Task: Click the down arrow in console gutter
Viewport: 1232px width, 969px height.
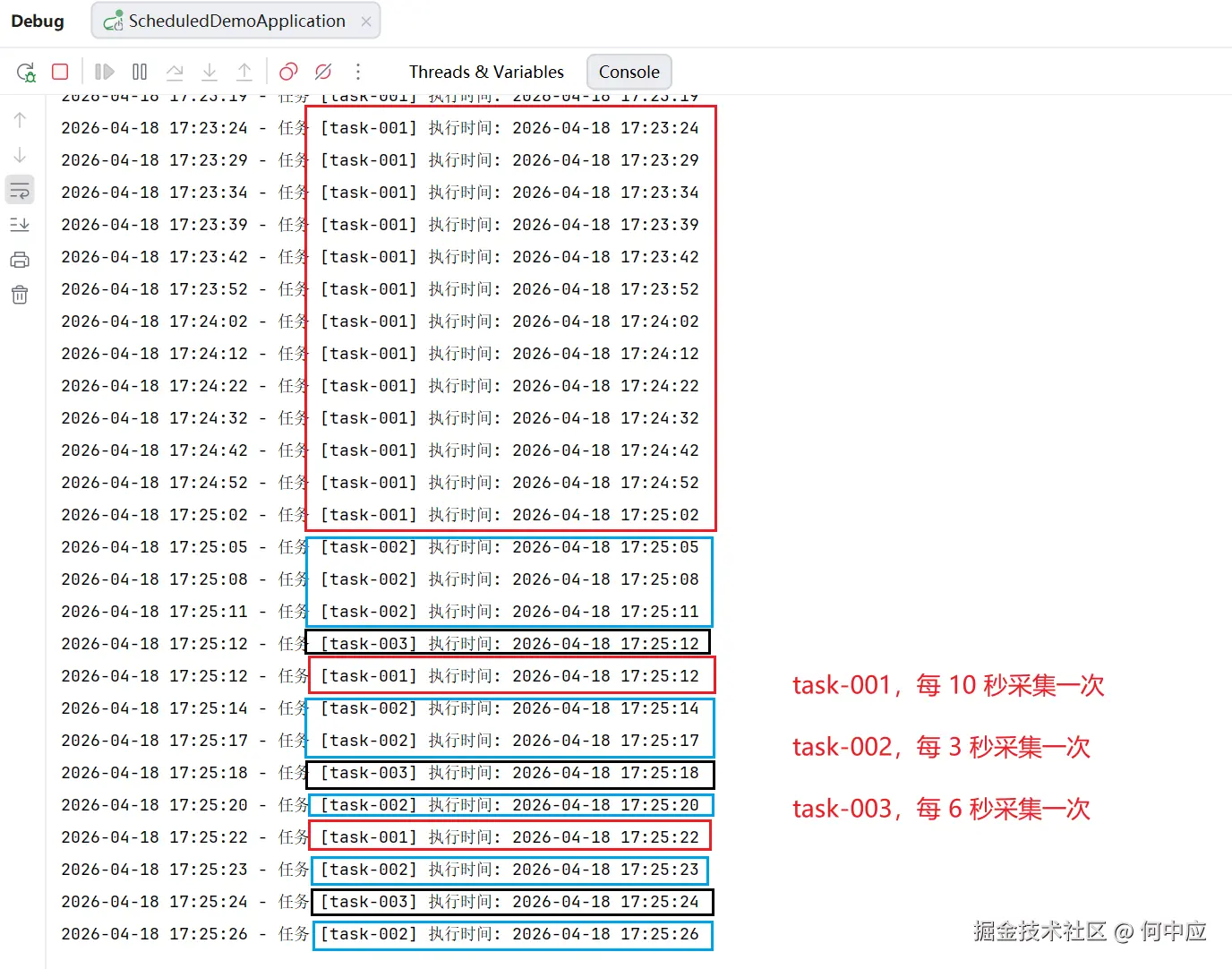Action: click(x=20, y=155)
